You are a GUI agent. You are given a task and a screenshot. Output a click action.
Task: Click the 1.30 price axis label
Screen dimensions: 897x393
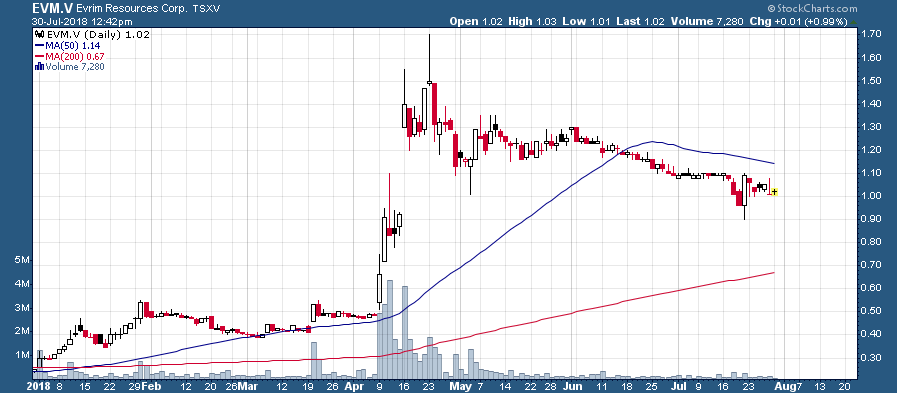[x=871, y=127]
